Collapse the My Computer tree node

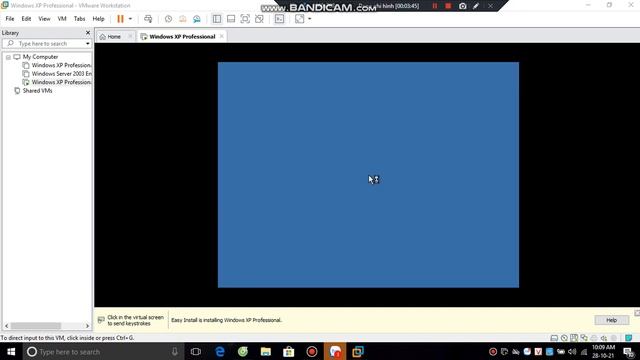point(8,57)
